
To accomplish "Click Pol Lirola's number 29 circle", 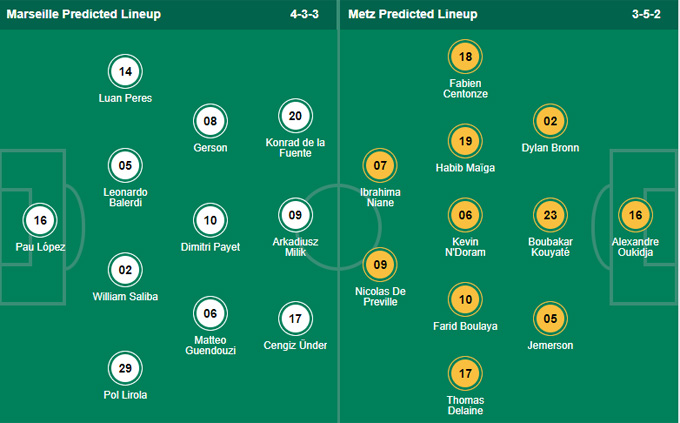I will tap(125, 368).
